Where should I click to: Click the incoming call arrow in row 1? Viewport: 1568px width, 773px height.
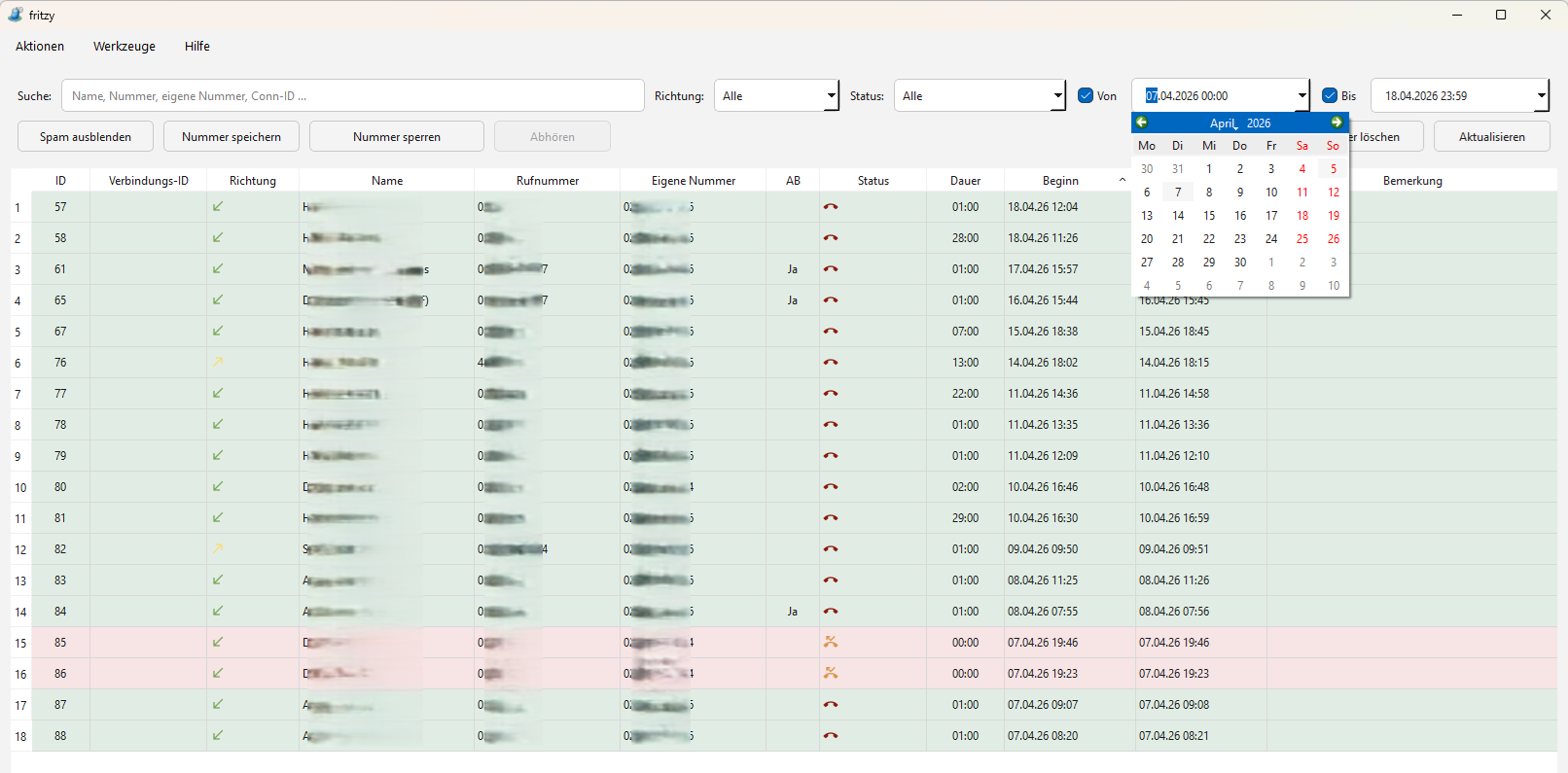(218, 206)
